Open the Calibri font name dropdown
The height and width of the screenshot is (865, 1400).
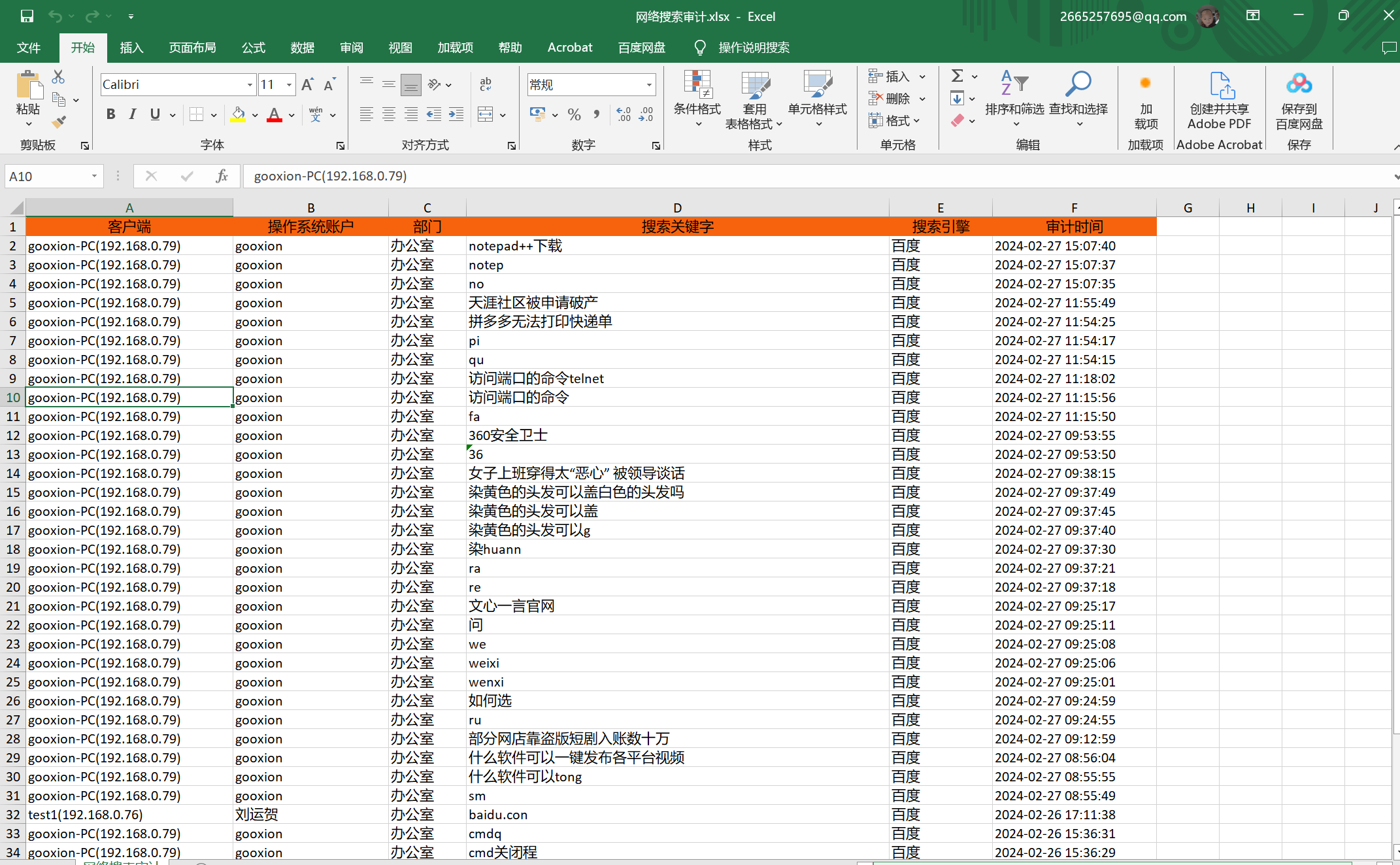(x=250, y=85)
